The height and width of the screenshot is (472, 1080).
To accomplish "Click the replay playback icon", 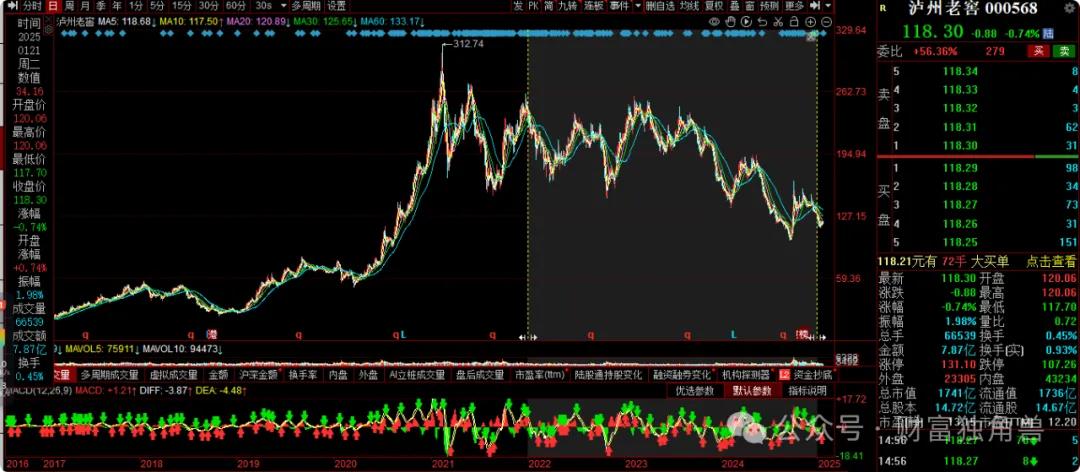I will point(746,21).
